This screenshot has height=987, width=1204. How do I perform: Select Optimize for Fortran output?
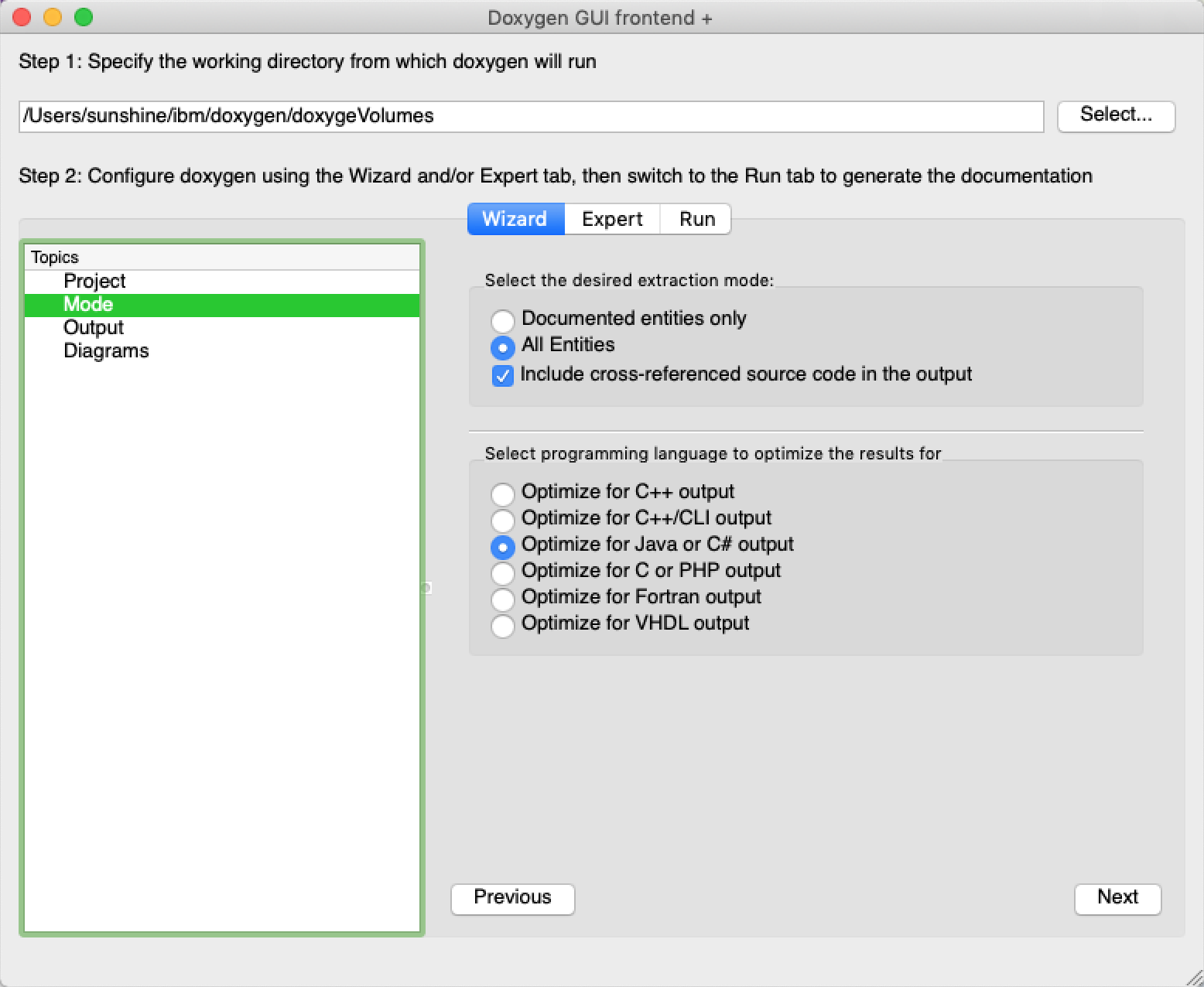click(503, 599)
